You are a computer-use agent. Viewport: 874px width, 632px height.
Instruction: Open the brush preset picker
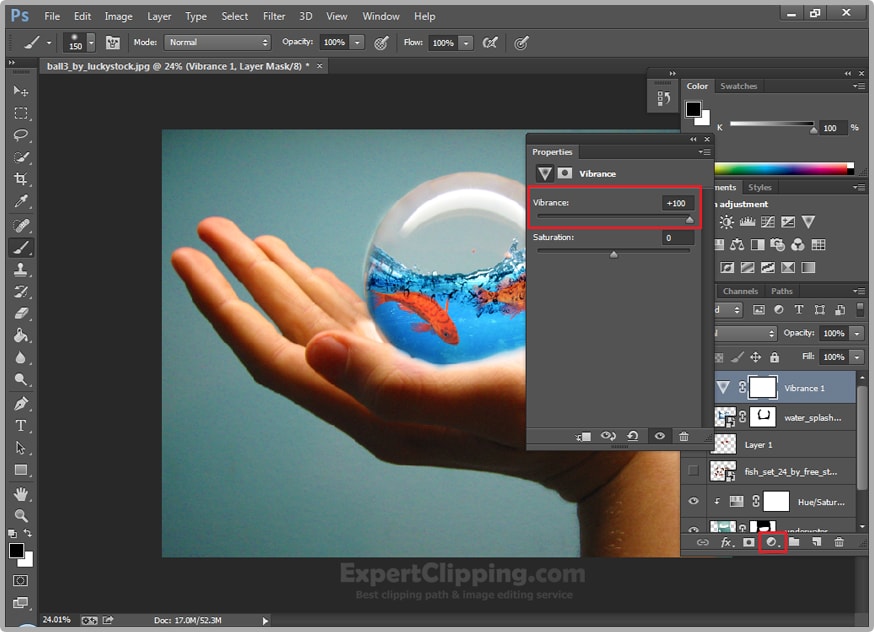click(x=80, y=42)
